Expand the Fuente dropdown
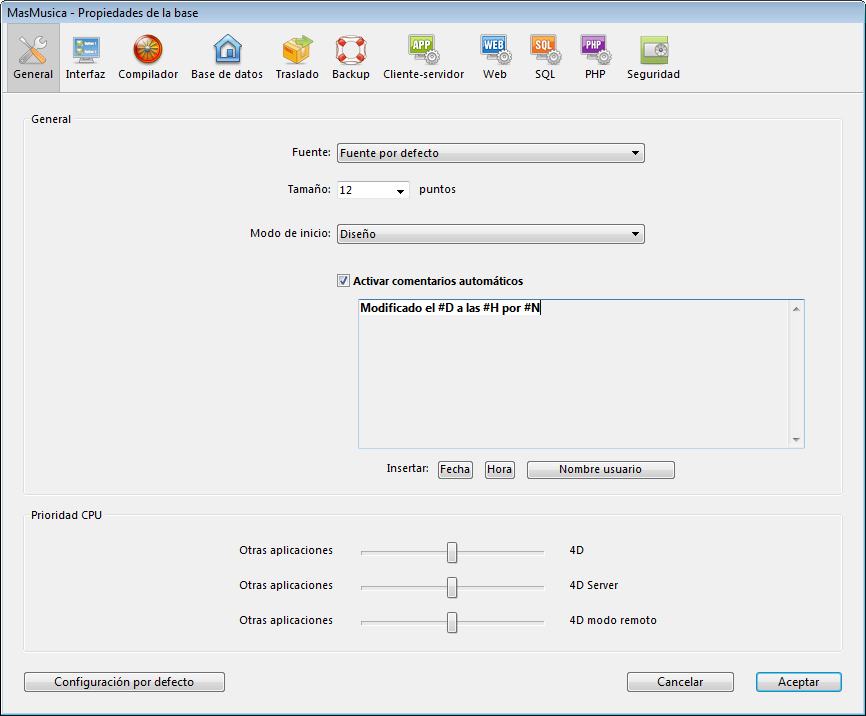This screenshot has height=716, width=866. point(490,153)
